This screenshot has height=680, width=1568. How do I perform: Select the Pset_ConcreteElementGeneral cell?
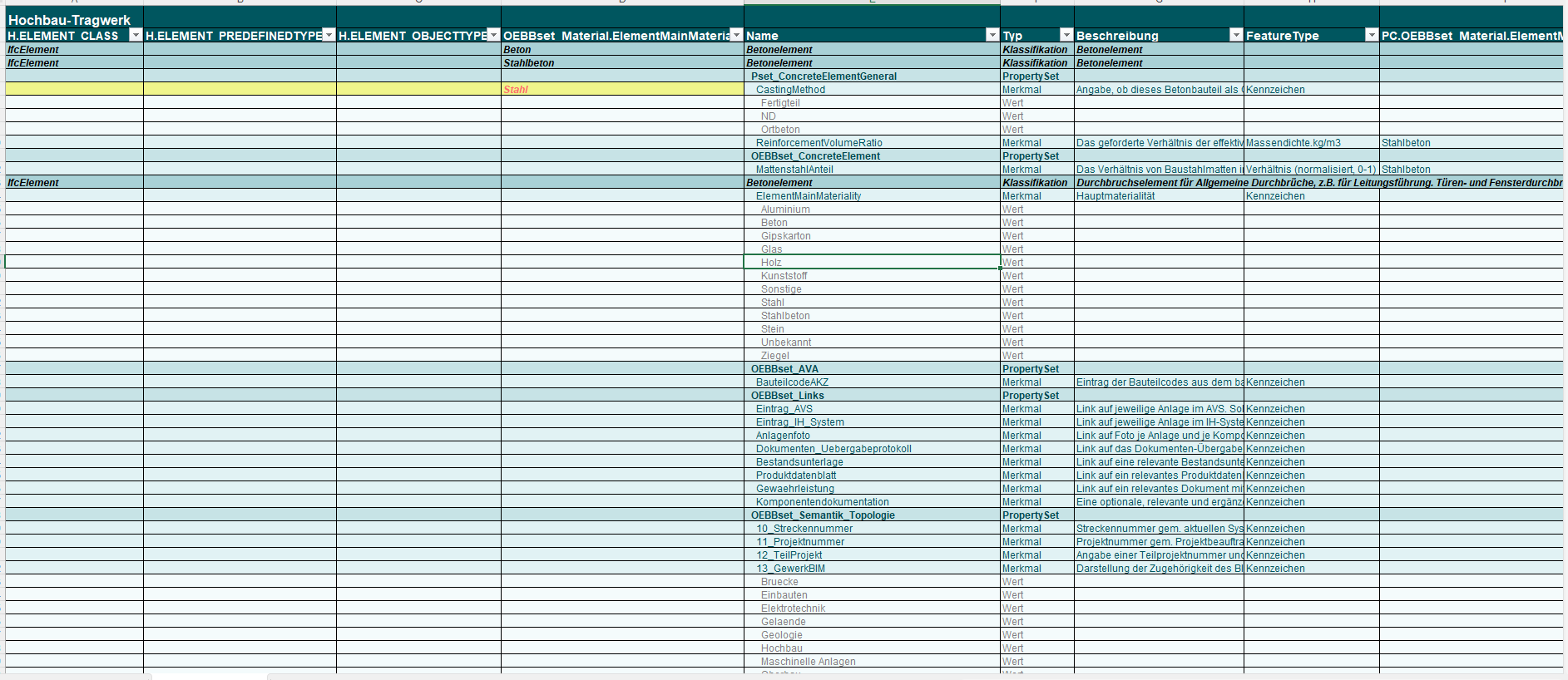[872, 76]
